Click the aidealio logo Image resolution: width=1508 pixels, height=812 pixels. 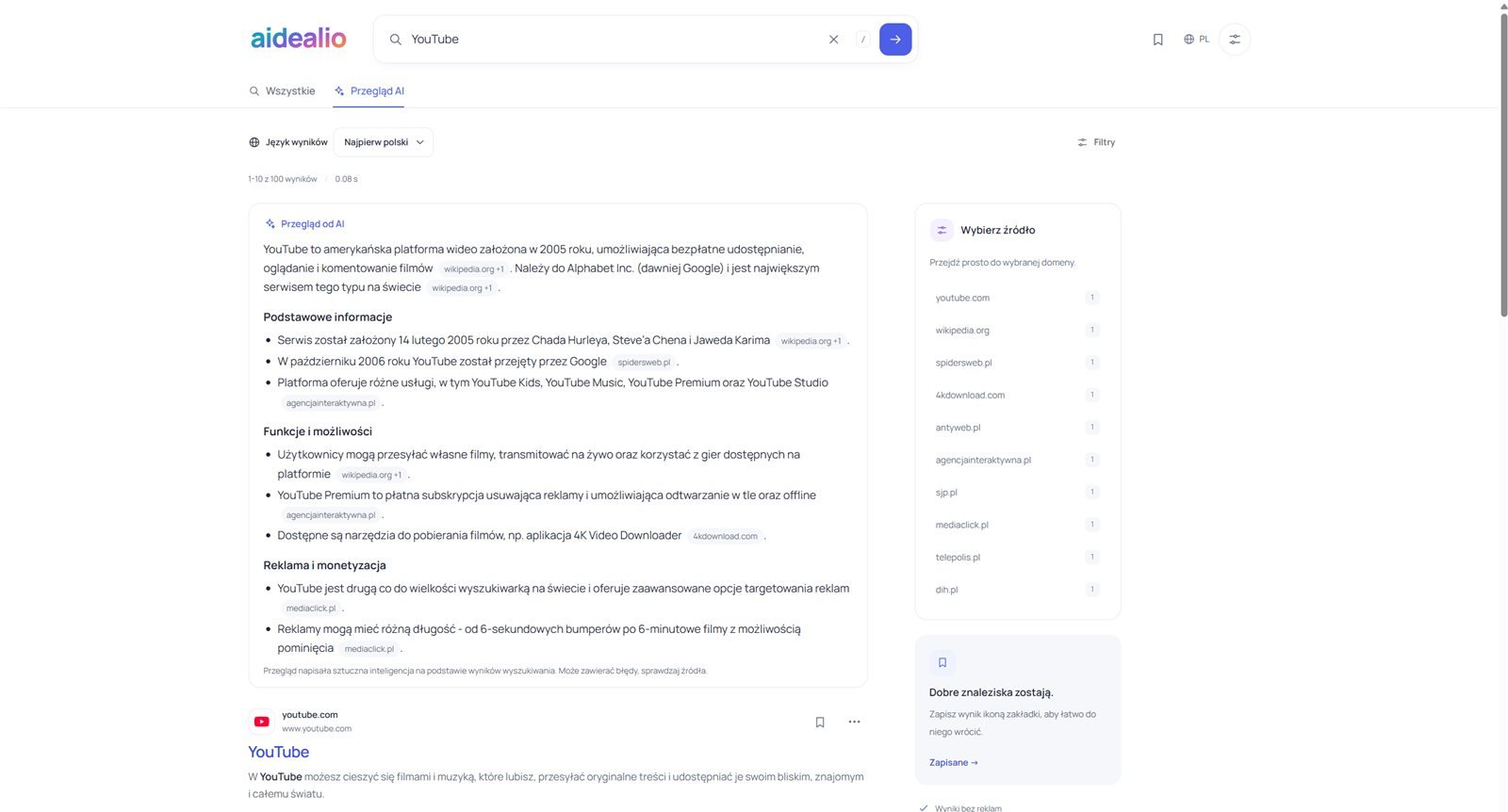(298, 39)
